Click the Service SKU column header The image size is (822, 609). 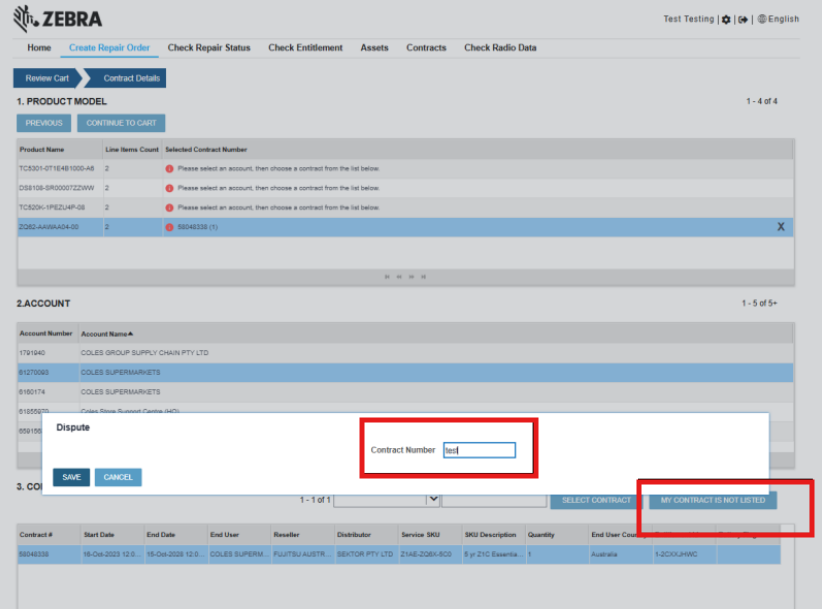(420, 535)
